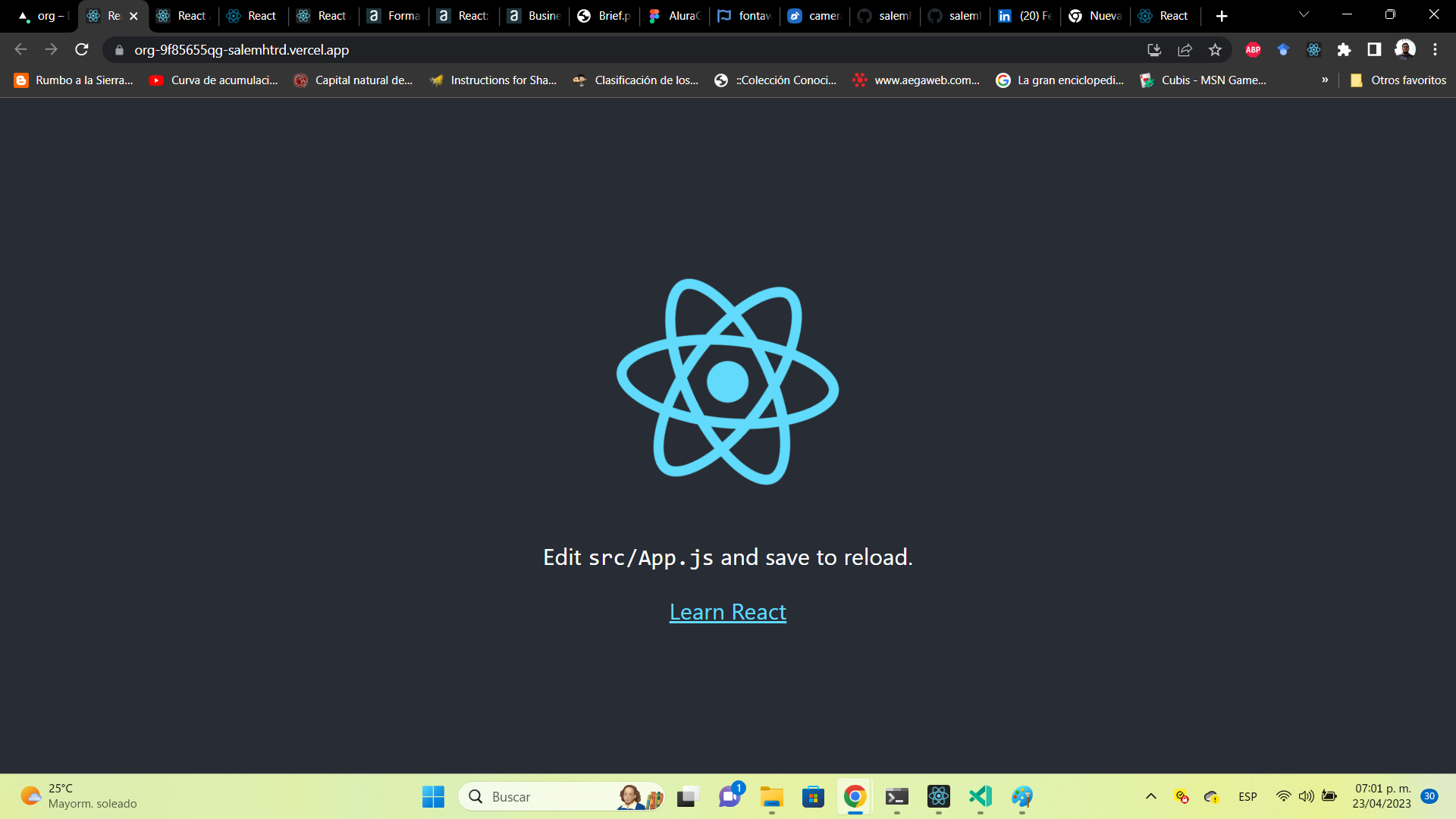Close the active React tab
Screen dimensions: 1456x819
click(133, 16)
